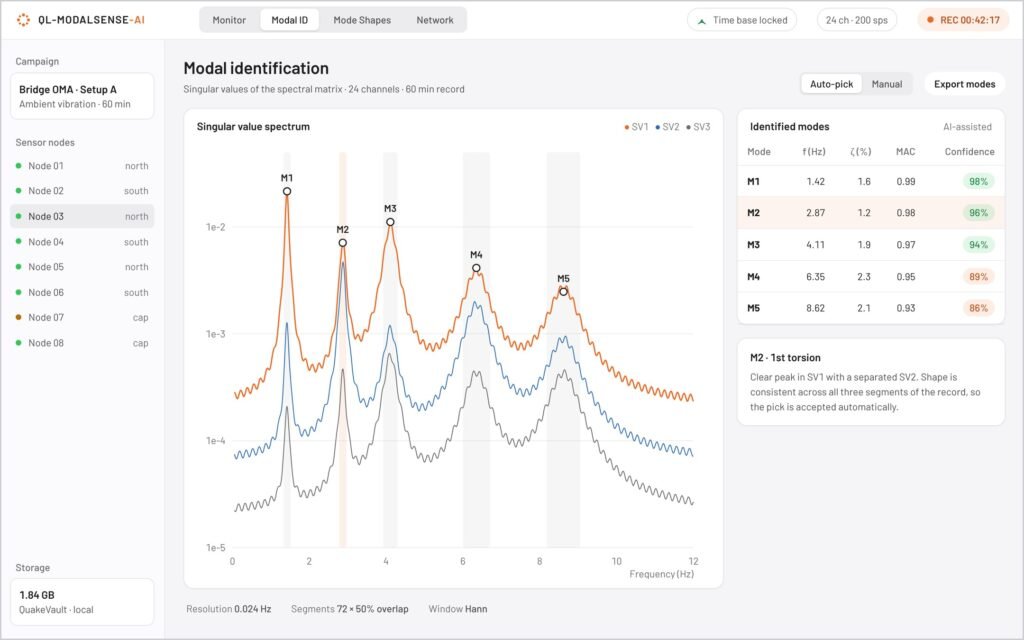The height and width of the screenshot is (640, 1024).
Task: Click the 1.84 GB storage card
Action: 82,601
